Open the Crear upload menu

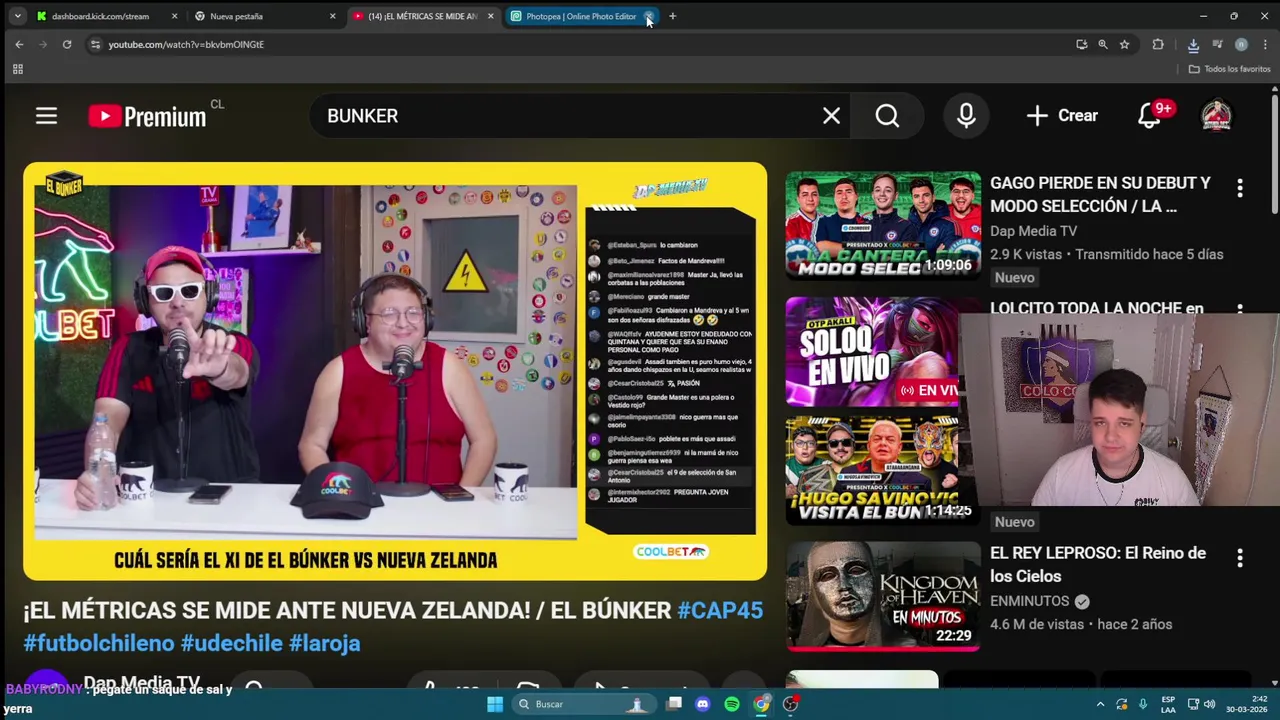point(1062,116)
